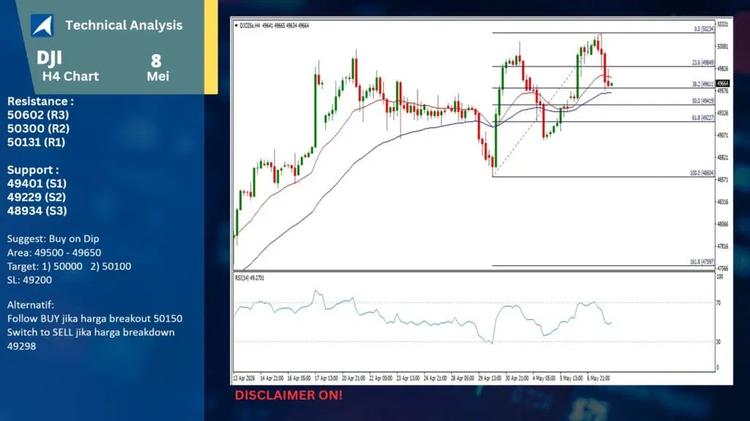Click the Area: 49500 - 49650 line

click(x=54, y=253)
